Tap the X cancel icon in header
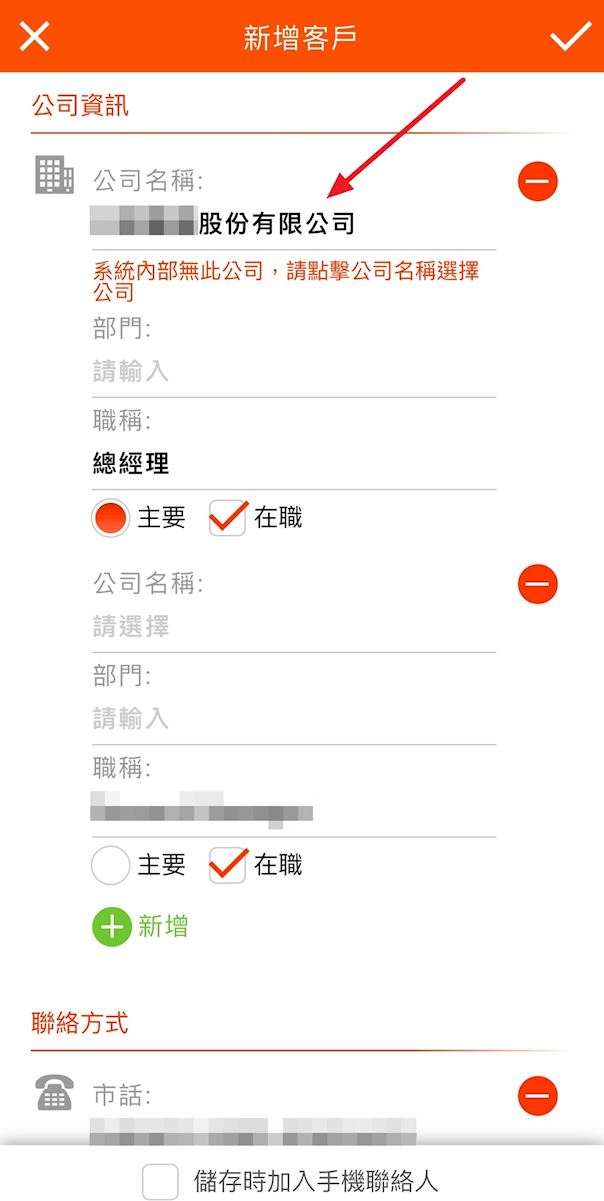This screenshot has height=1201, width=604. pos(35,37)
